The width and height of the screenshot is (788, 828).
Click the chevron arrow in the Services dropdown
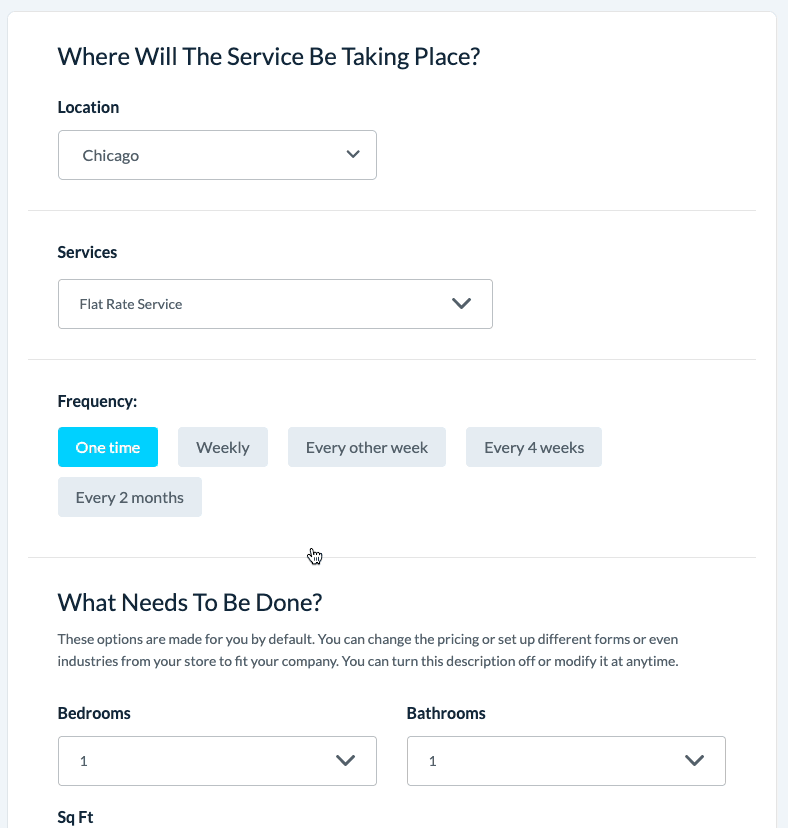(x=461, y=304)
